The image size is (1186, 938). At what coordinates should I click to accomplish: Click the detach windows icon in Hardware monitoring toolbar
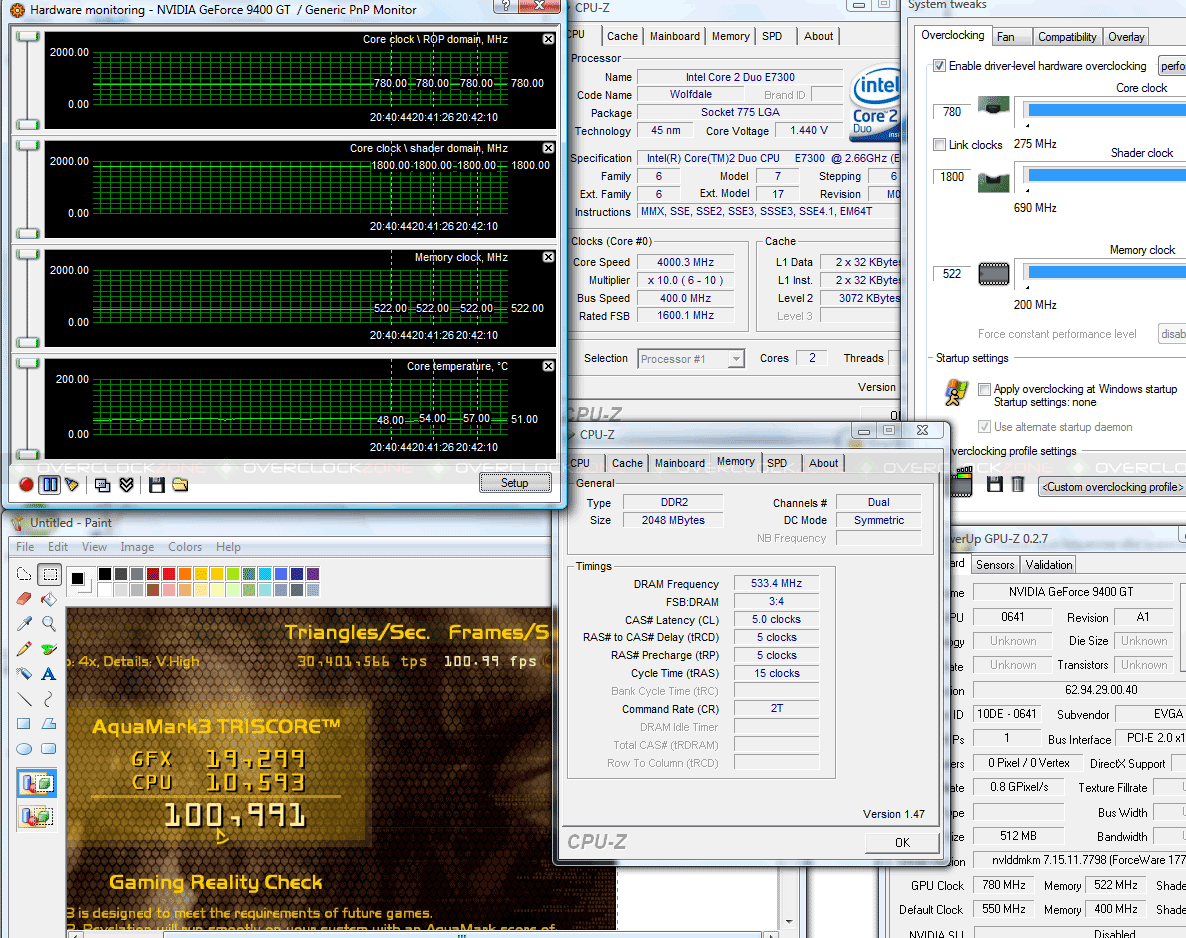click(x=103, y=485)
